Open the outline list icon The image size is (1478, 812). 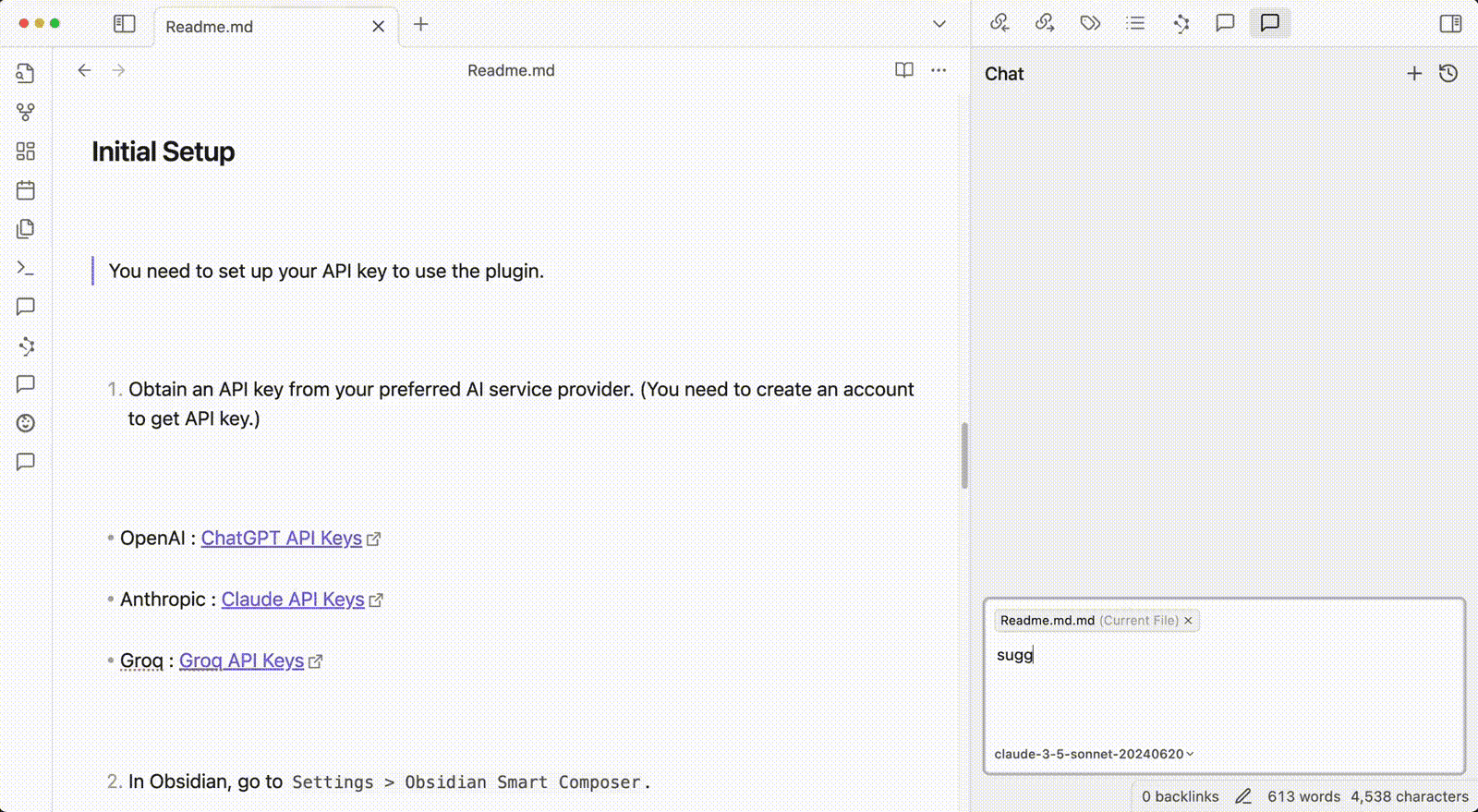point(1135,23)
